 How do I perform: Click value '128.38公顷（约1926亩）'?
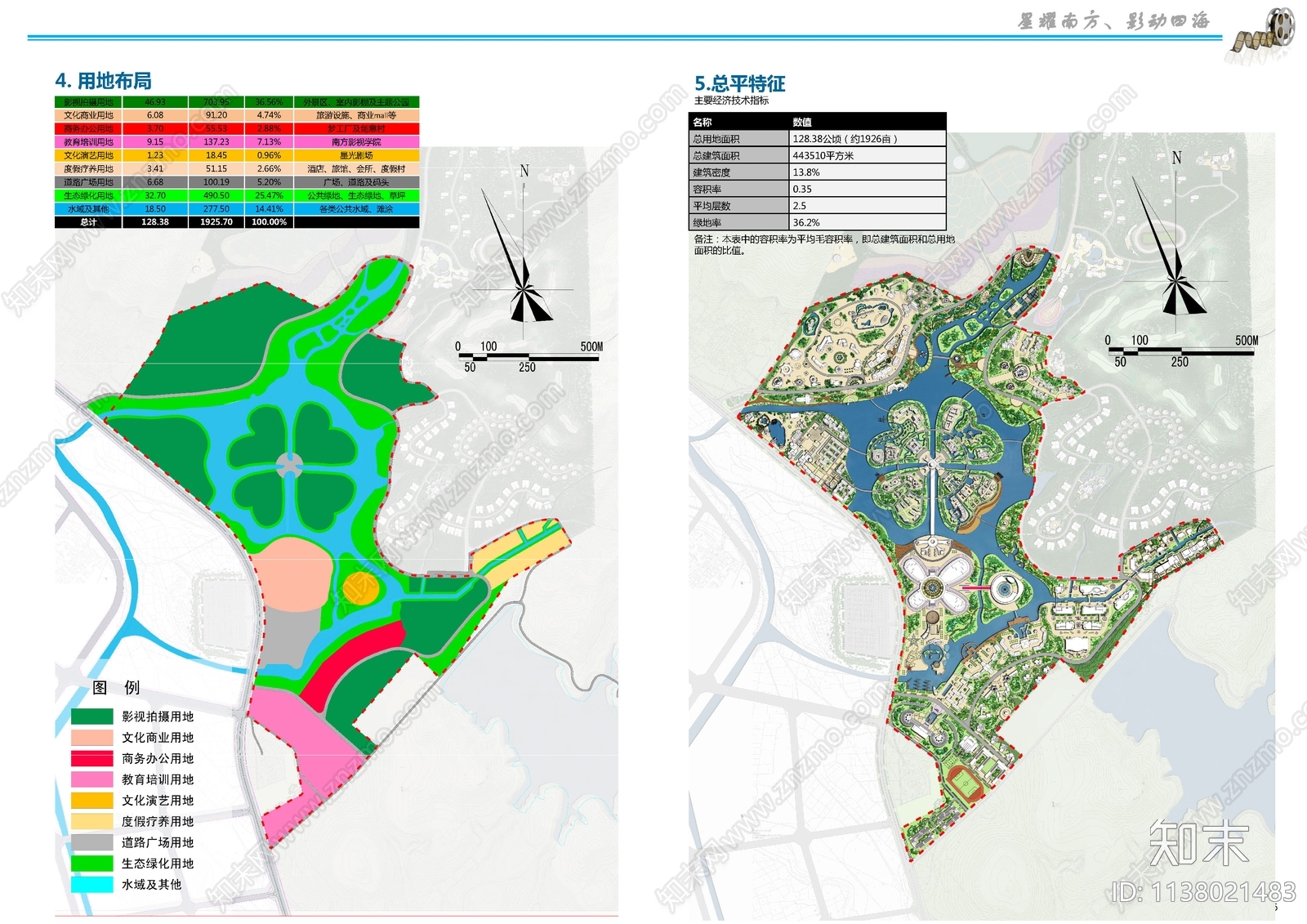pyautogui.click(x=845, y=139)
